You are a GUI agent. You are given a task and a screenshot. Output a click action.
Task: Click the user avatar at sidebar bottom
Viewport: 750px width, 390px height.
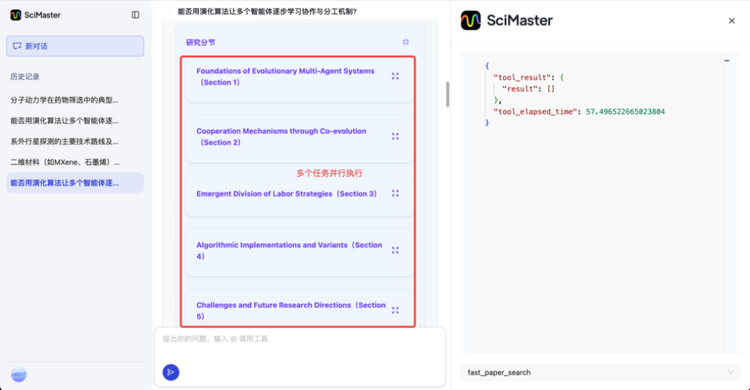pos(19,374)
